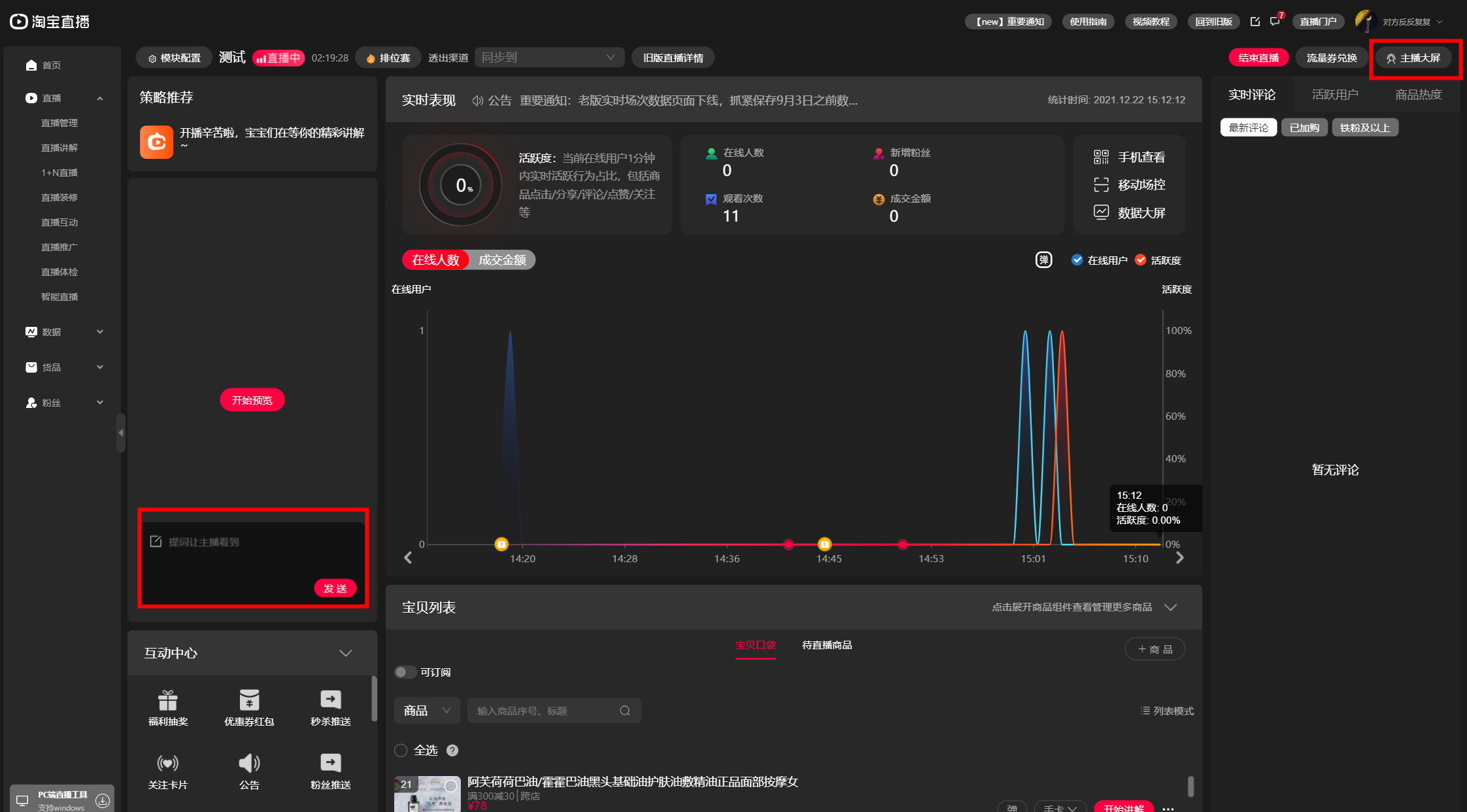Select the product 21 thumbnail checkbox circle
Screen dimensions: 1467x812
click(450, 787)
